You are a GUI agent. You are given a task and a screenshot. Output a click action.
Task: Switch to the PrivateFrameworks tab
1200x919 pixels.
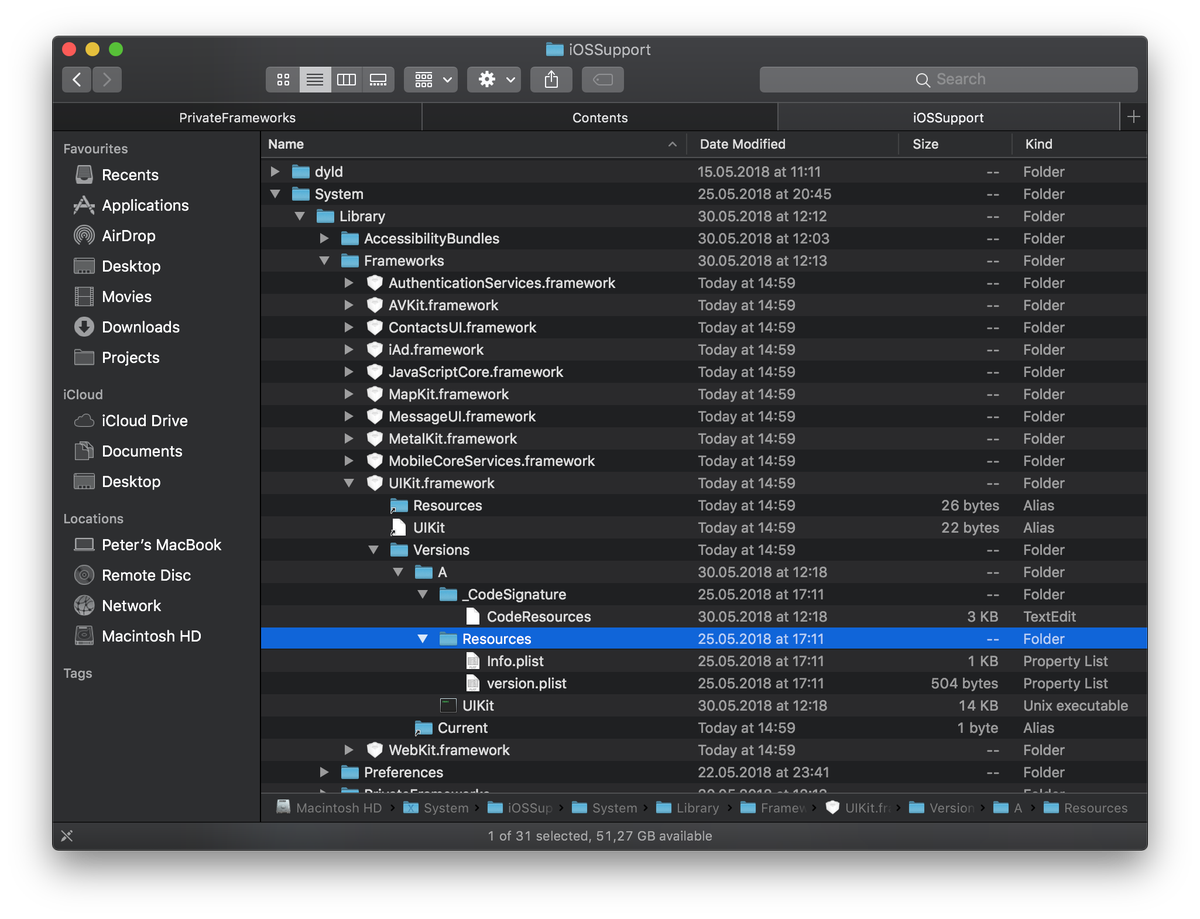(237, 117)
